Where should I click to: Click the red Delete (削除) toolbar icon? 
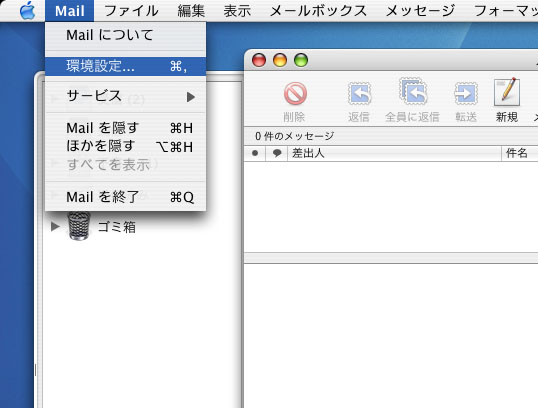coord(295,94)
